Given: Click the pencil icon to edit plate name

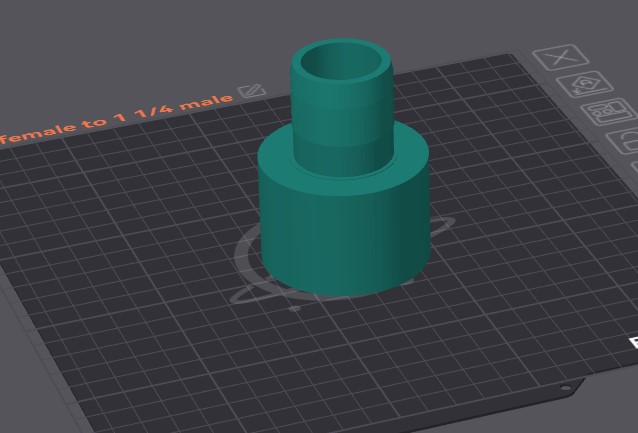Looking at the screenshot, I should 252,91.
